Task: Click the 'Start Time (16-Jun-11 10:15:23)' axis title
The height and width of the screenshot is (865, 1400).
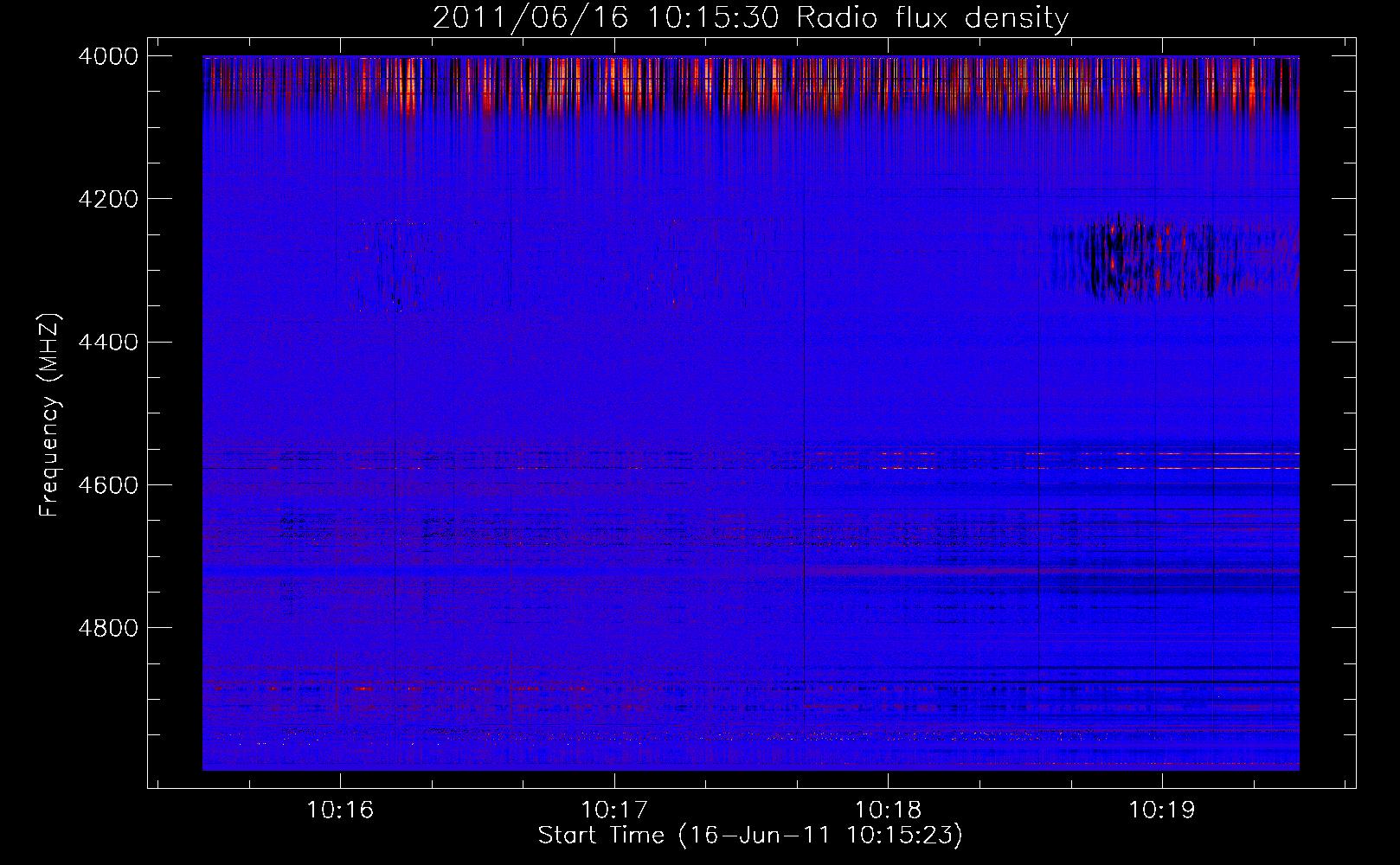Action: coord(750,836)
